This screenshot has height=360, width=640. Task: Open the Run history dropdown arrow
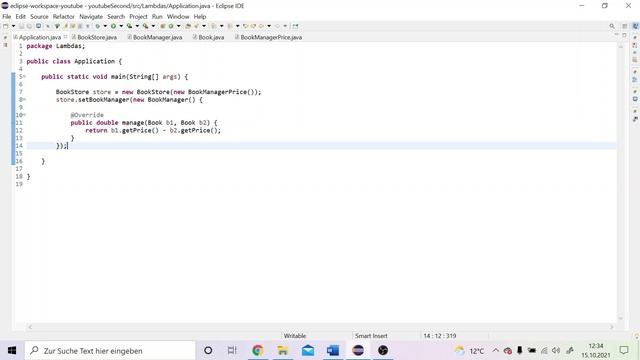121,26
